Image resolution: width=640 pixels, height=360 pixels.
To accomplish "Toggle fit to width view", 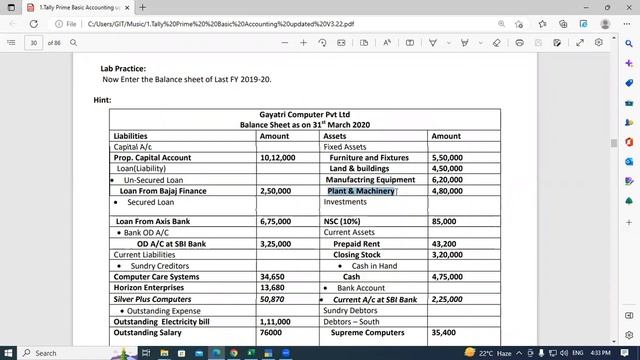I will (341, 42).
